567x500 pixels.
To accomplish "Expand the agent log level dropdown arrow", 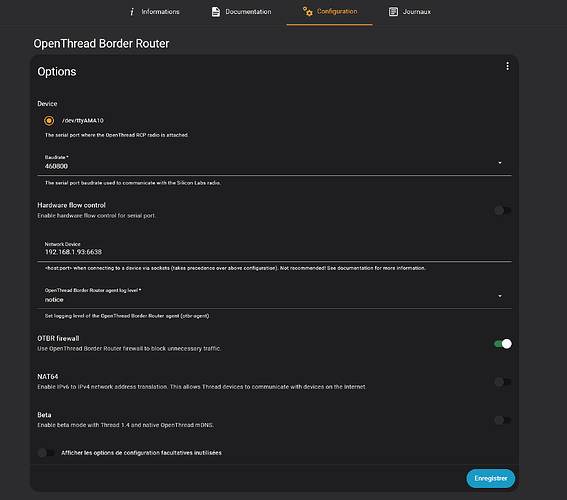I will tap(500, 296).
